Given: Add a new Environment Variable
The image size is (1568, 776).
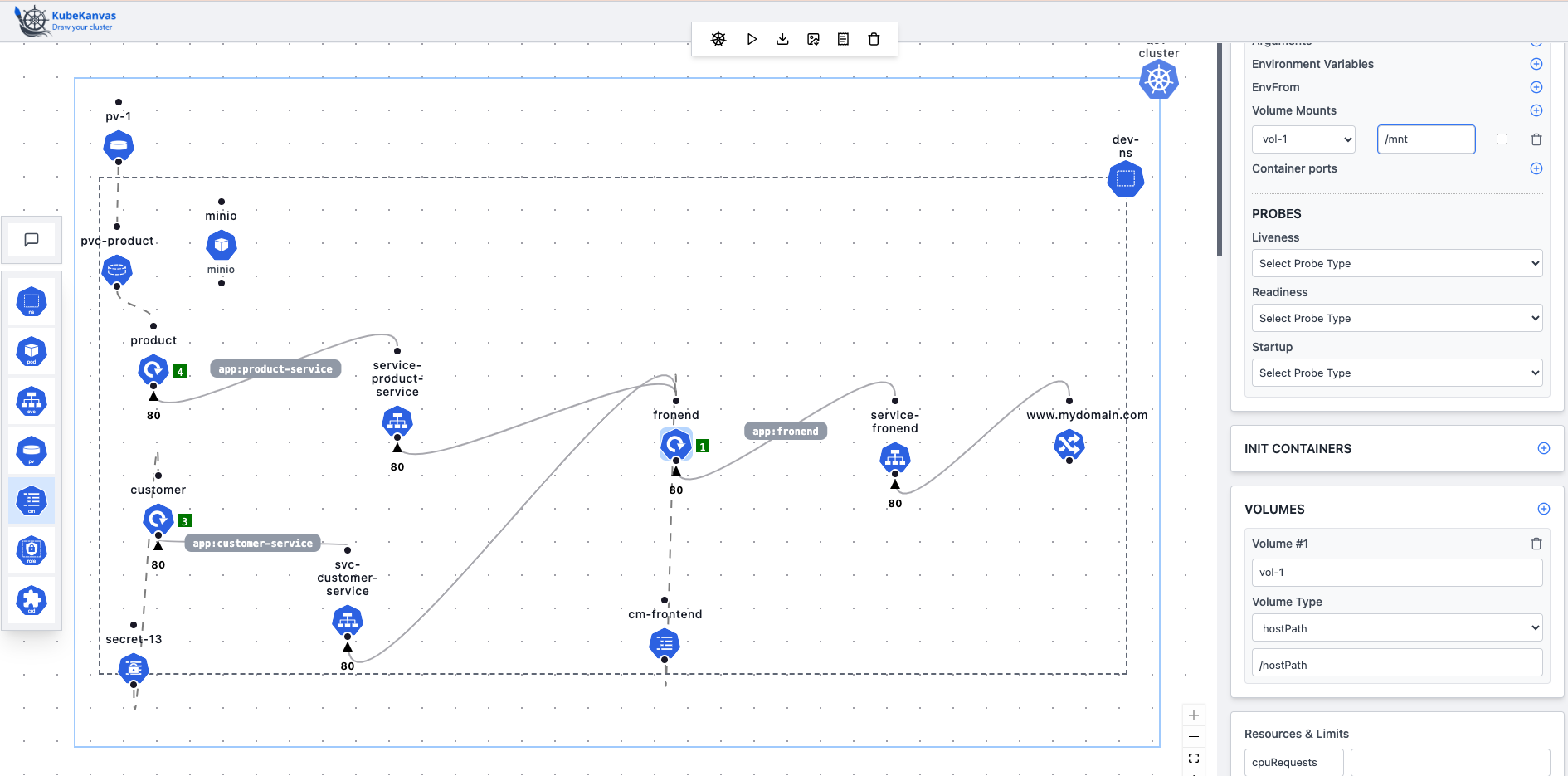Looking at the screenshot, I should coord(1536,64).
